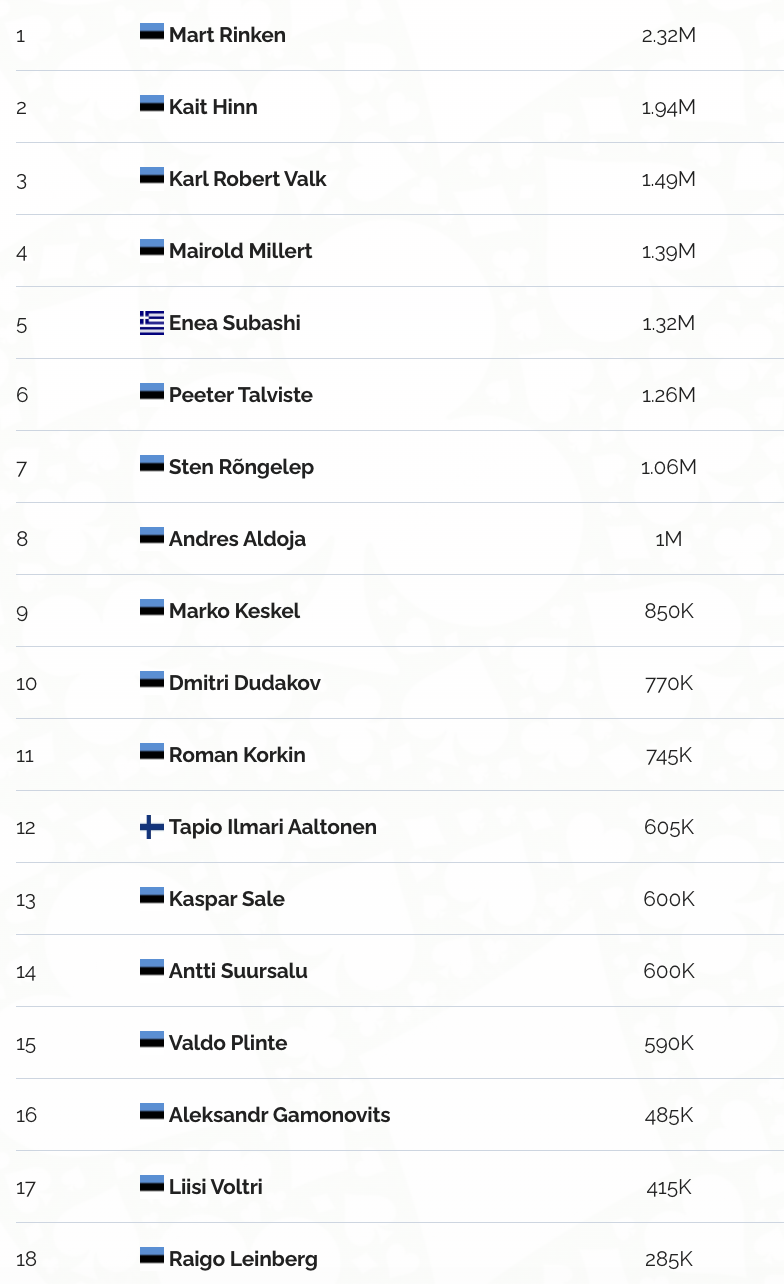784x1284 pixels.
Task: Click Kaspar Sale's name
Action: (226, 899)
